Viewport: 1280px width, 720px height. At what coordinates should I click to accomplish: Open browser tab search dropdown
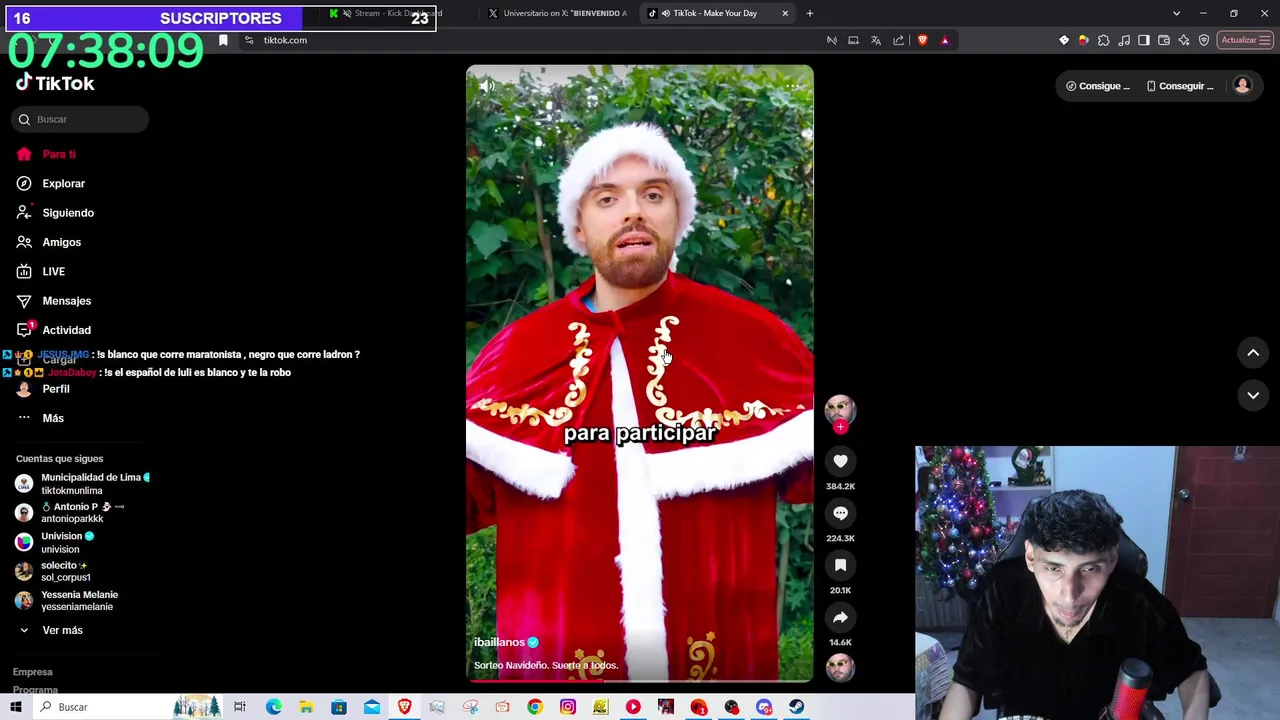point(1176,13)
